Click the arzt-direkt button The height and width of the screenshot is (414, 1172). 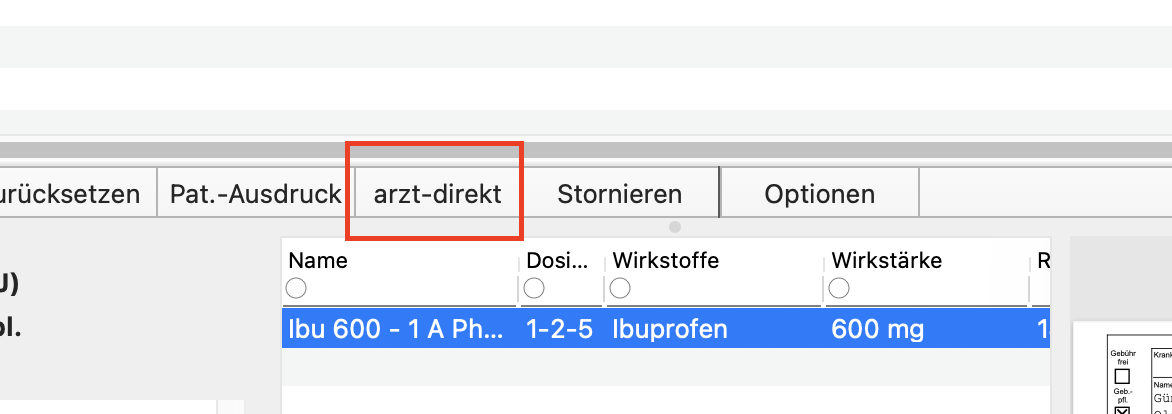(437, 194)
